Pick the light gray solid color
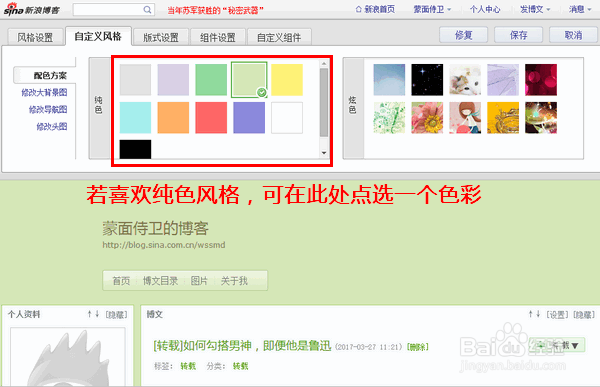 (x=135, y=80)
